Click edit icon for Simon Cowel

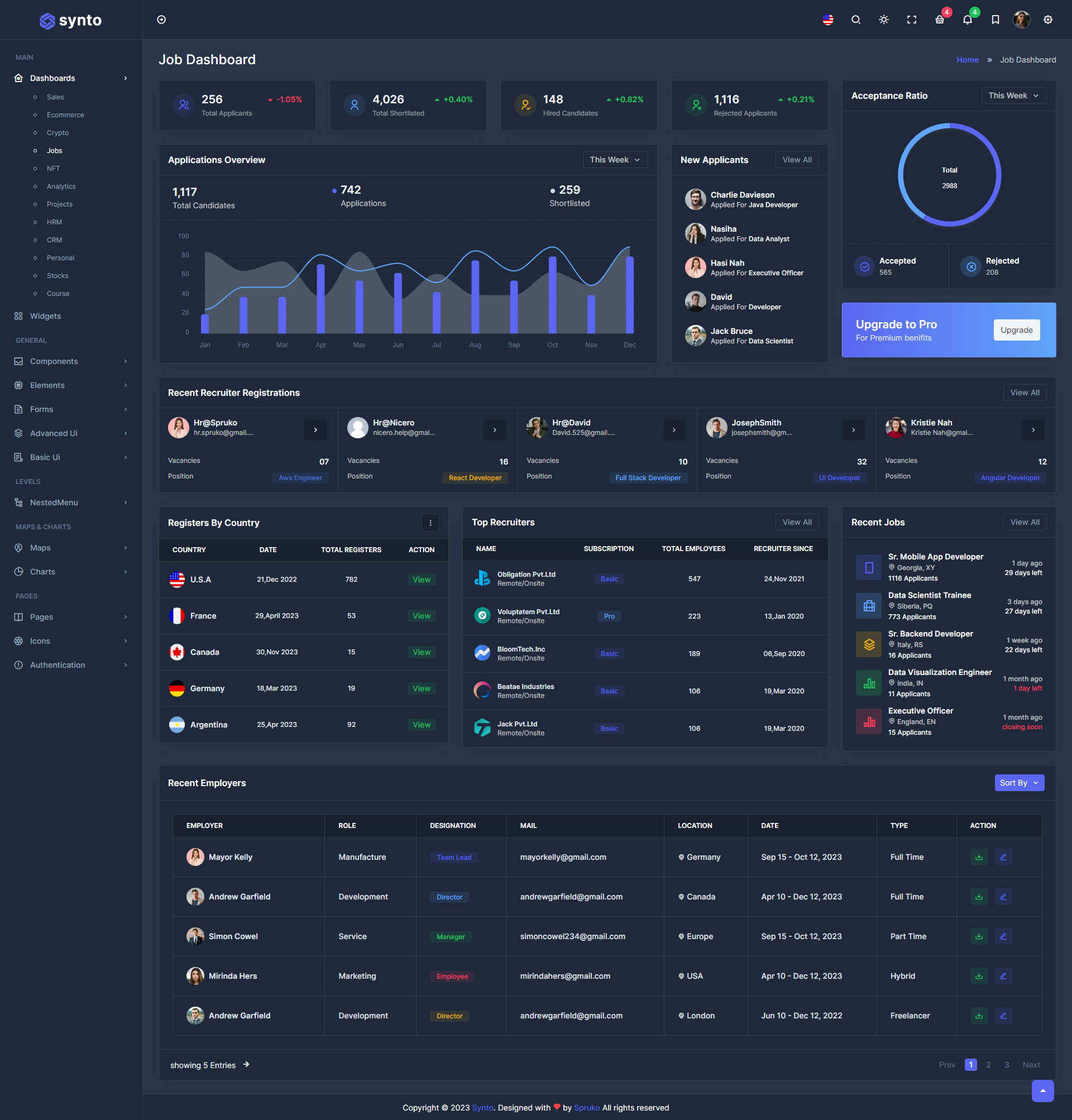(x=1003, y=936)
